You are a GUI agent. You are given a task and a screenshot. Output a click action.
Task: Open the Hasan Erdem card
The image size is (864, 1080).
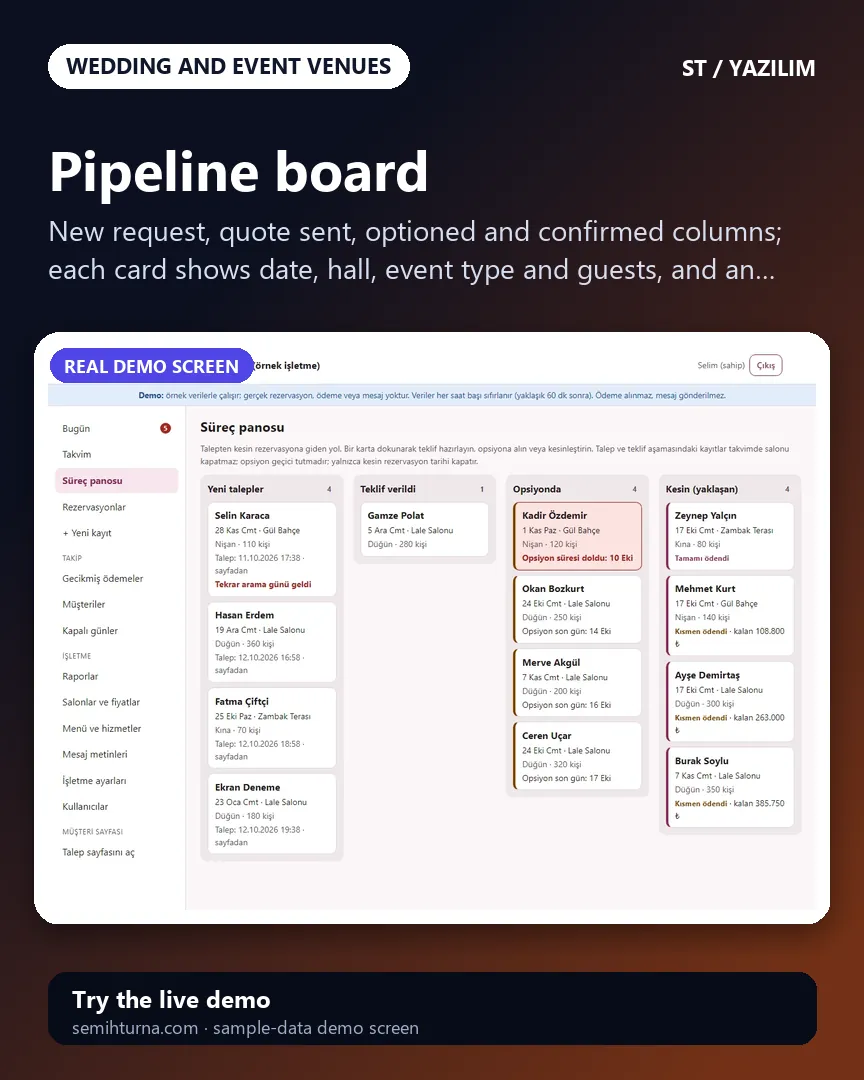pyautogui.click(x=271, y=642)
